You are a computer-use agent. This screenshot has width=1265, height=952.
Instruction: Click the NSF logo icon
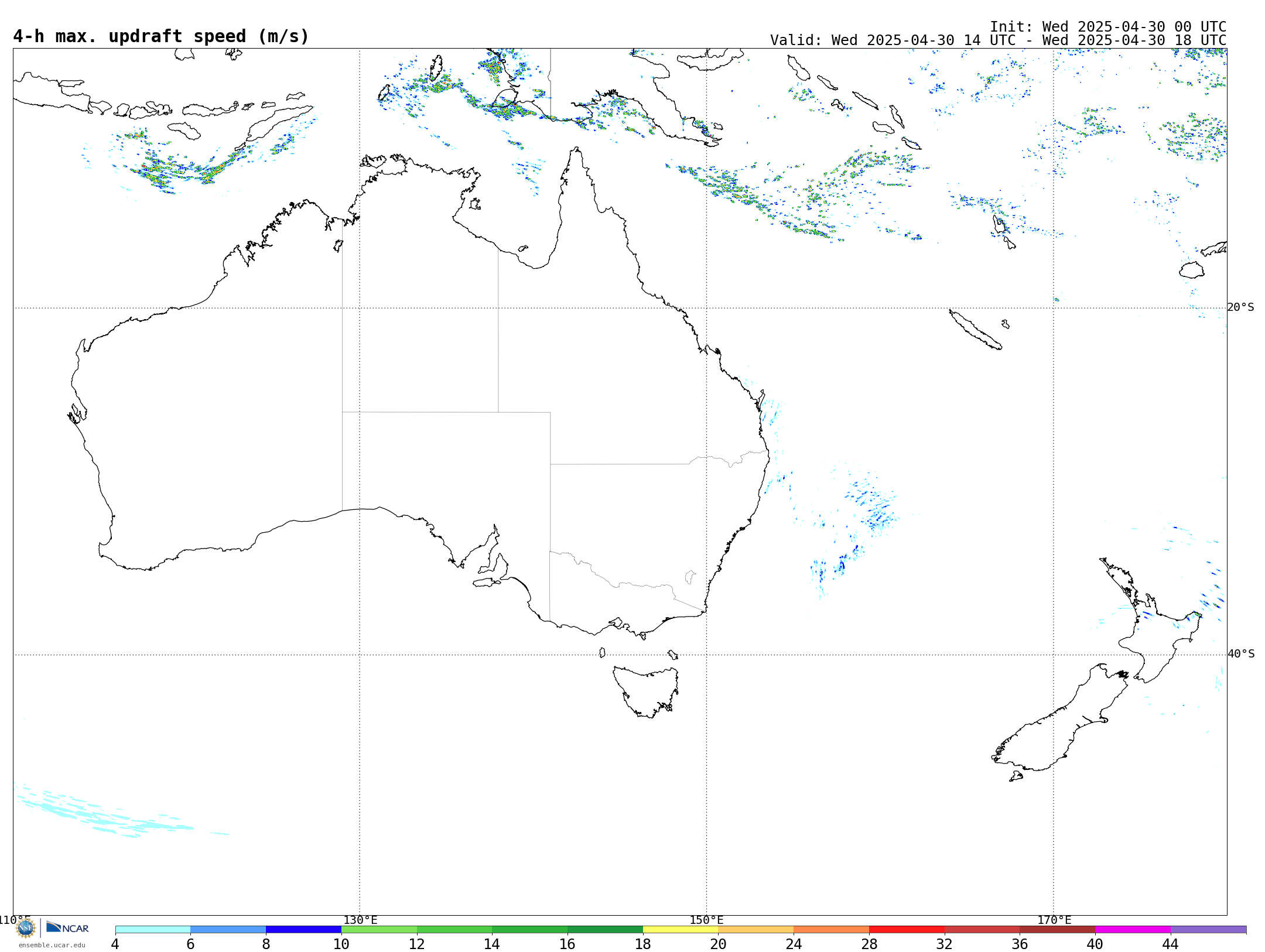tap(25, 928)
